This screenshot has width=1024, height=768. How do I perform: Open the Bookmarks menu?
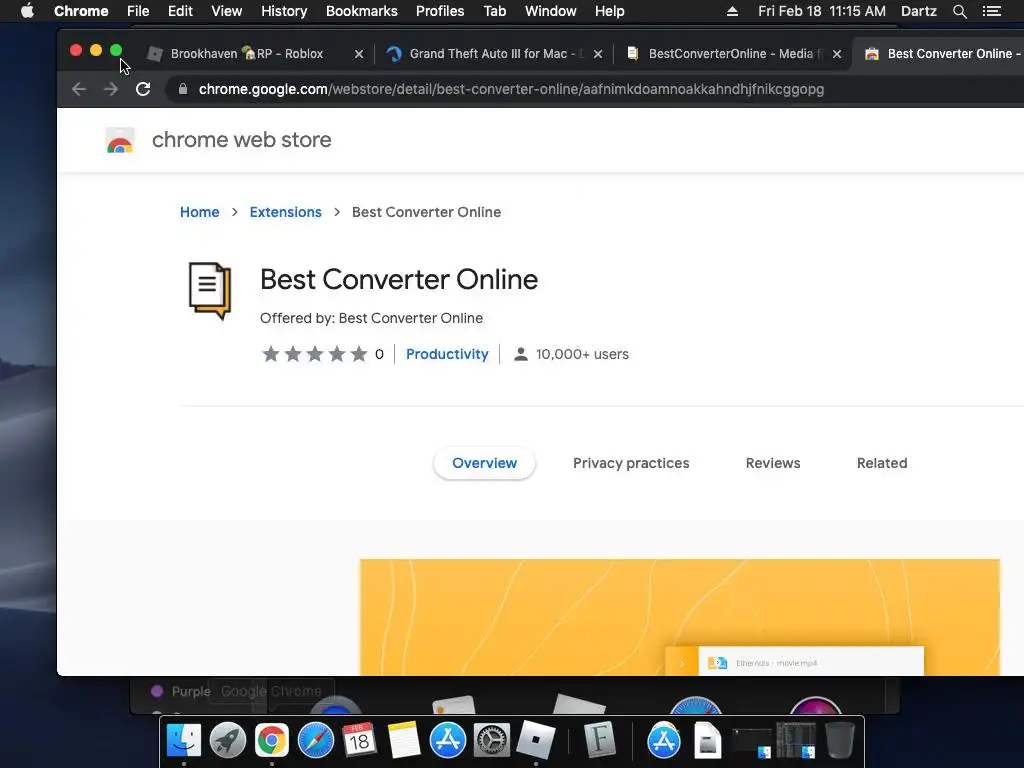(x=362, y=11)
